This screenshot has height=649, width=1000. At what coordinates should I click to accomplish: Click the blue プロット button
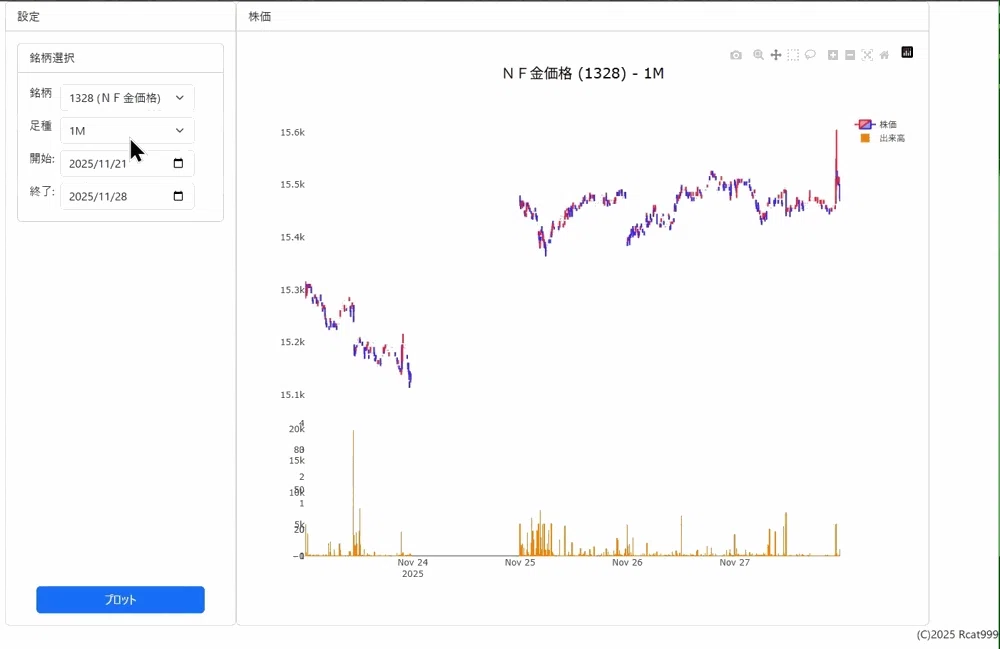point(121,600)
